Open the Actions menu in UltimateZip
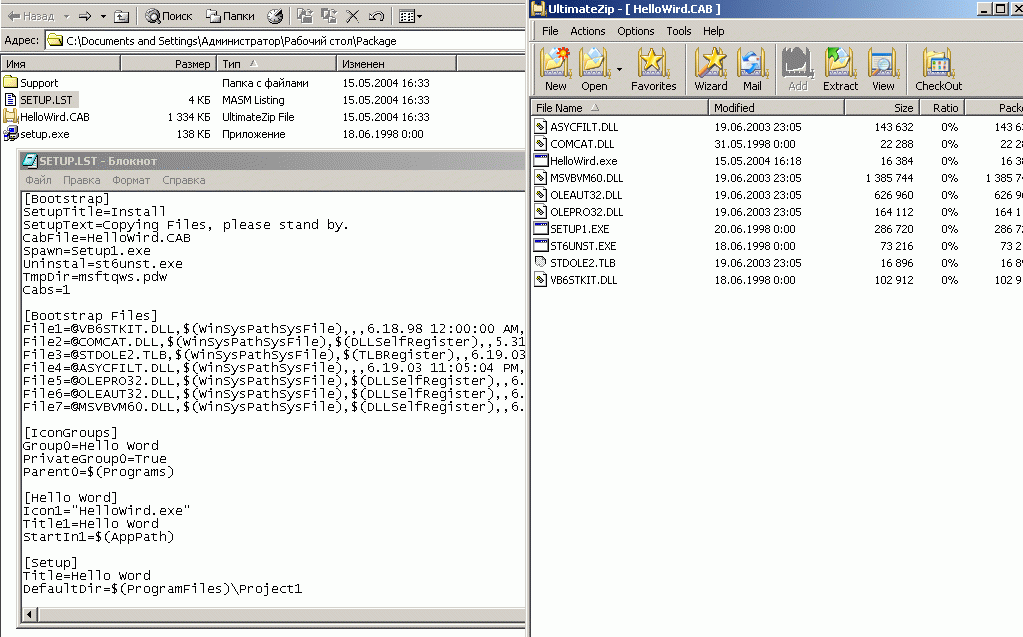The height and width of the screenshot is (637, 1023). 587,31
